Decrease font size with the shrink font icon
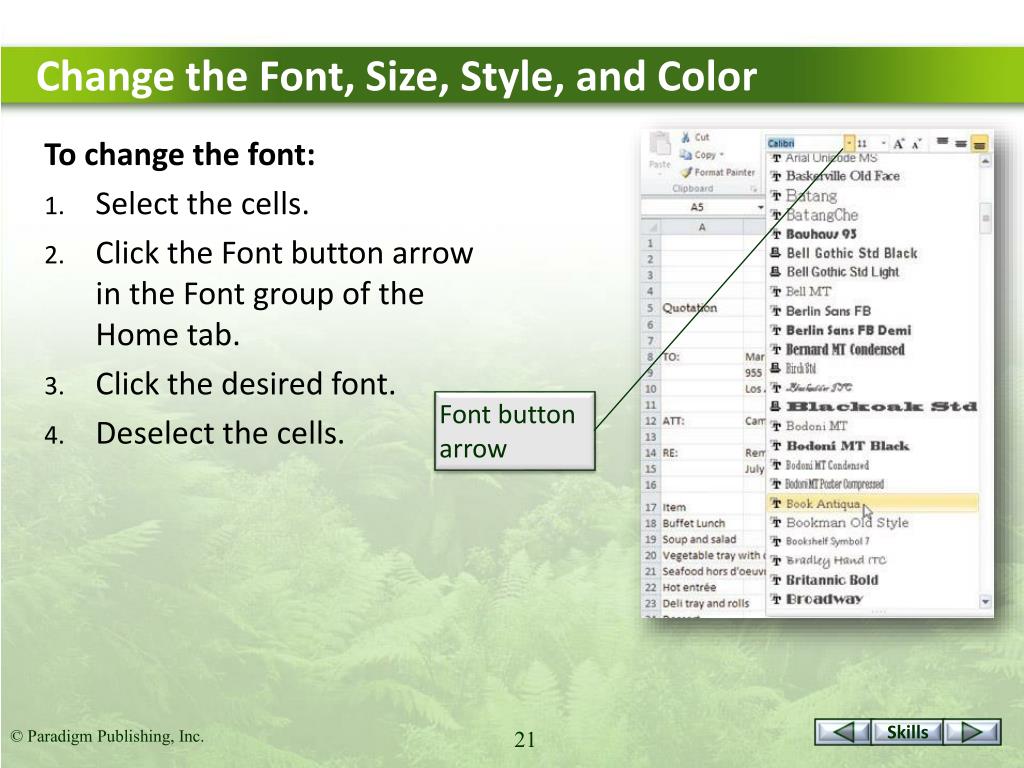1024x768 pixels. pos(916,144)
